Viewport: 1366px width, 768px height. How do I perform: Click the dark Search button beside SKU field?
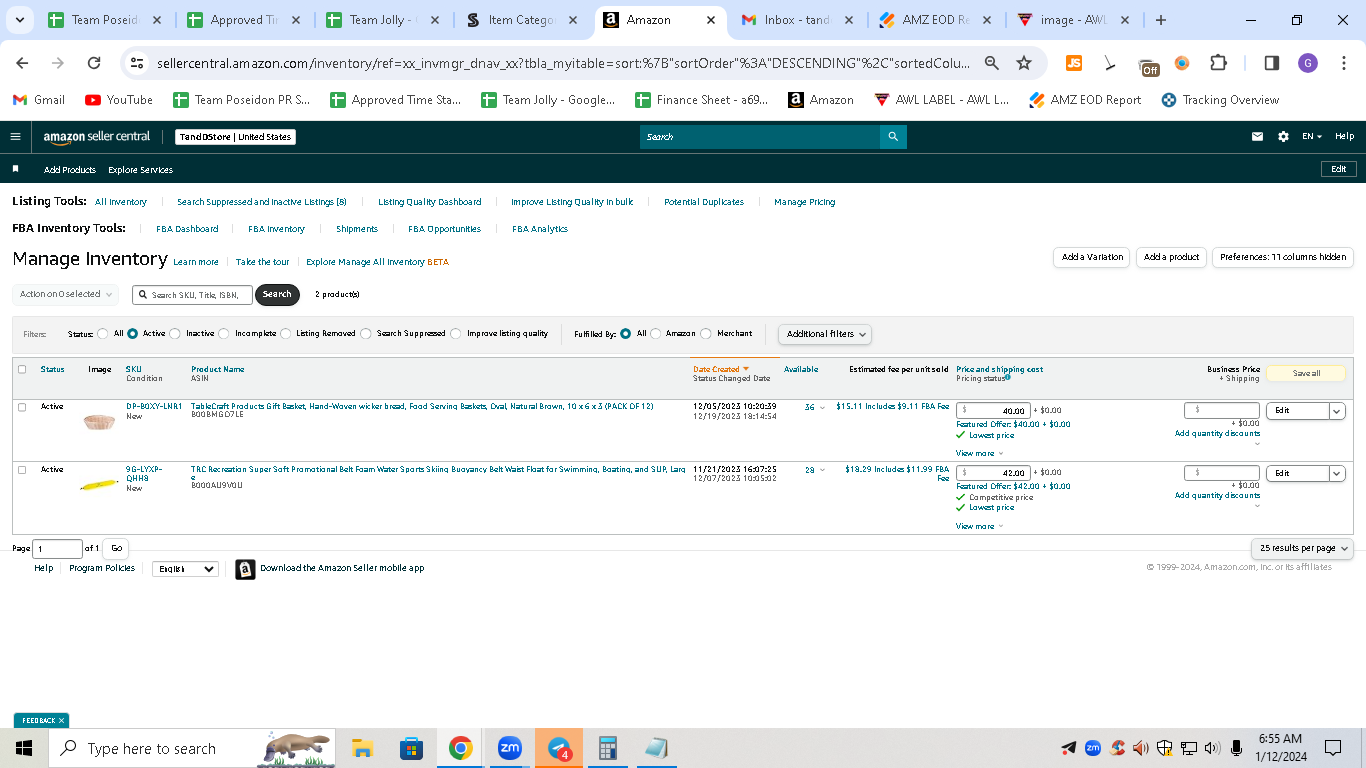click(x=277, y=294)
